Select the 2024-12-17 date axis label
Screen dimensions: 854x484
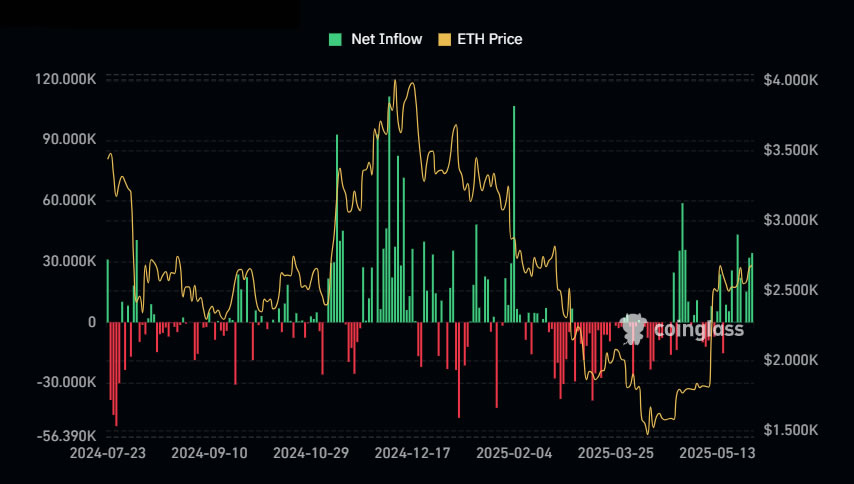pyautogui.click(x=413, y=453)
